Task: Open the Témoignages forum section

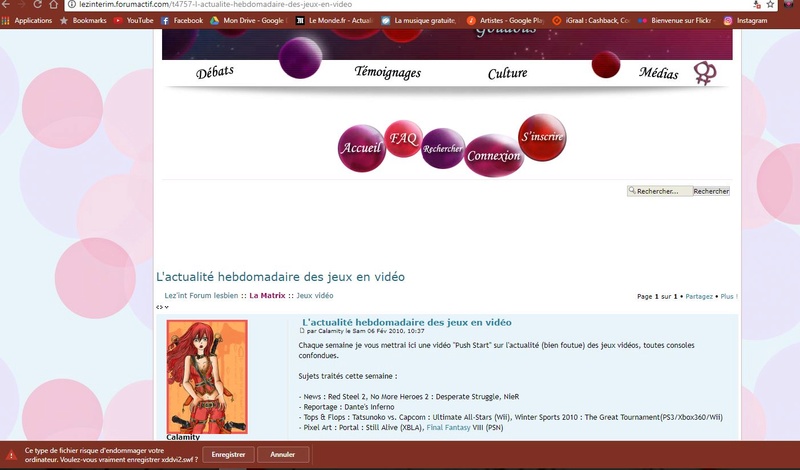Action: (388, 72)
